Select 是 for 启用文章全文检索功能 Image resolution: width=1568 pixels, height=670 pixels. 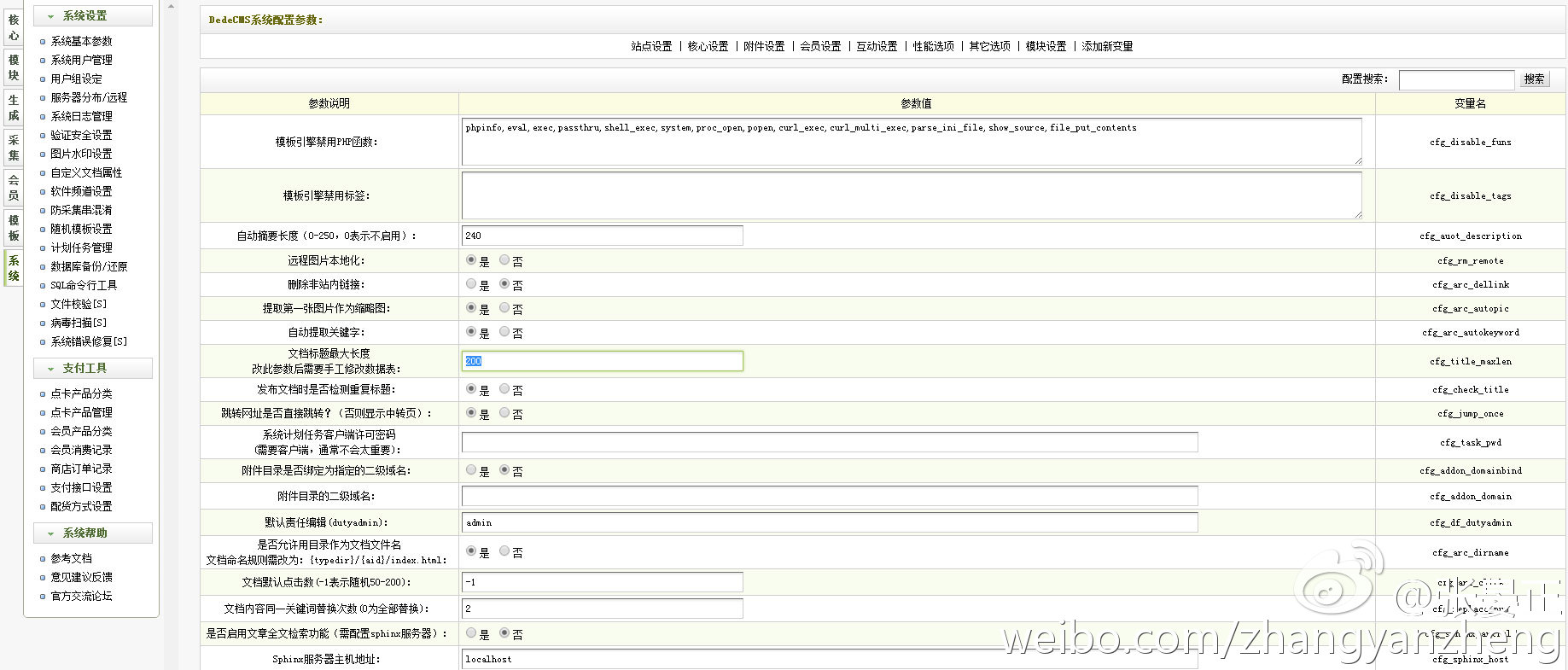[x=471, y=633]
